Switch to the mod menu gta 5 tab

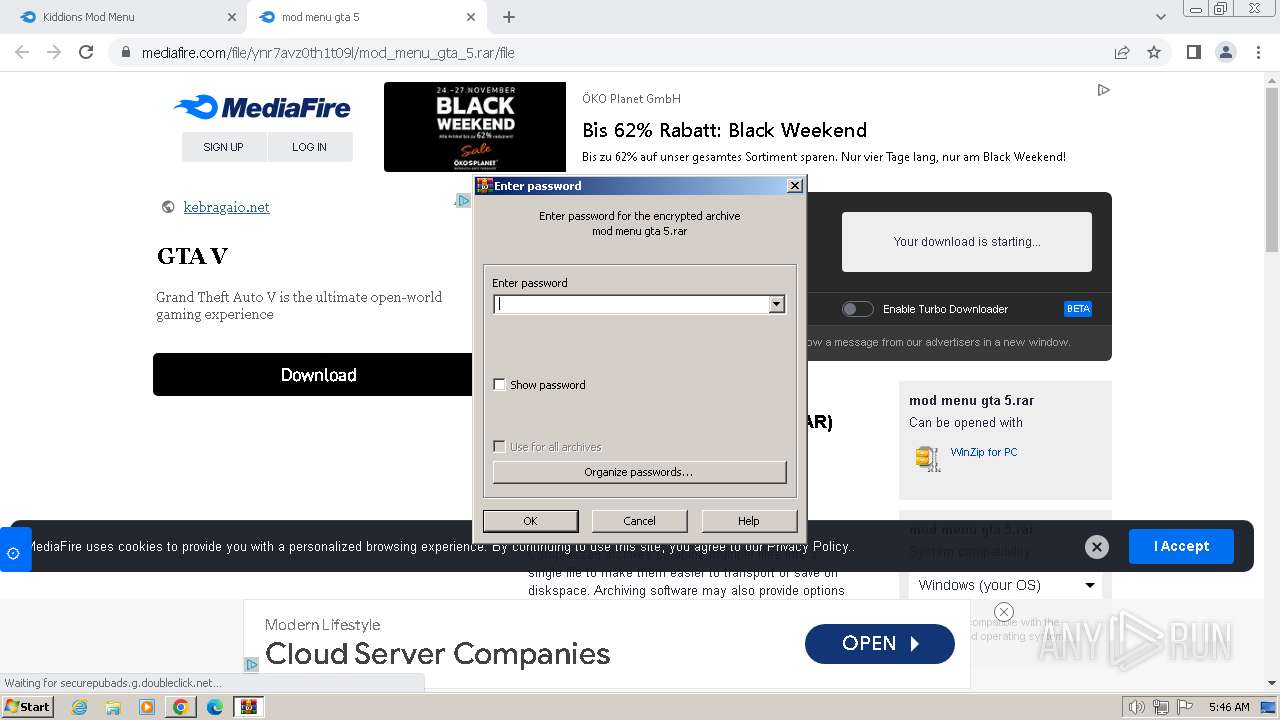pyautogui.click(x=366, y=17)
